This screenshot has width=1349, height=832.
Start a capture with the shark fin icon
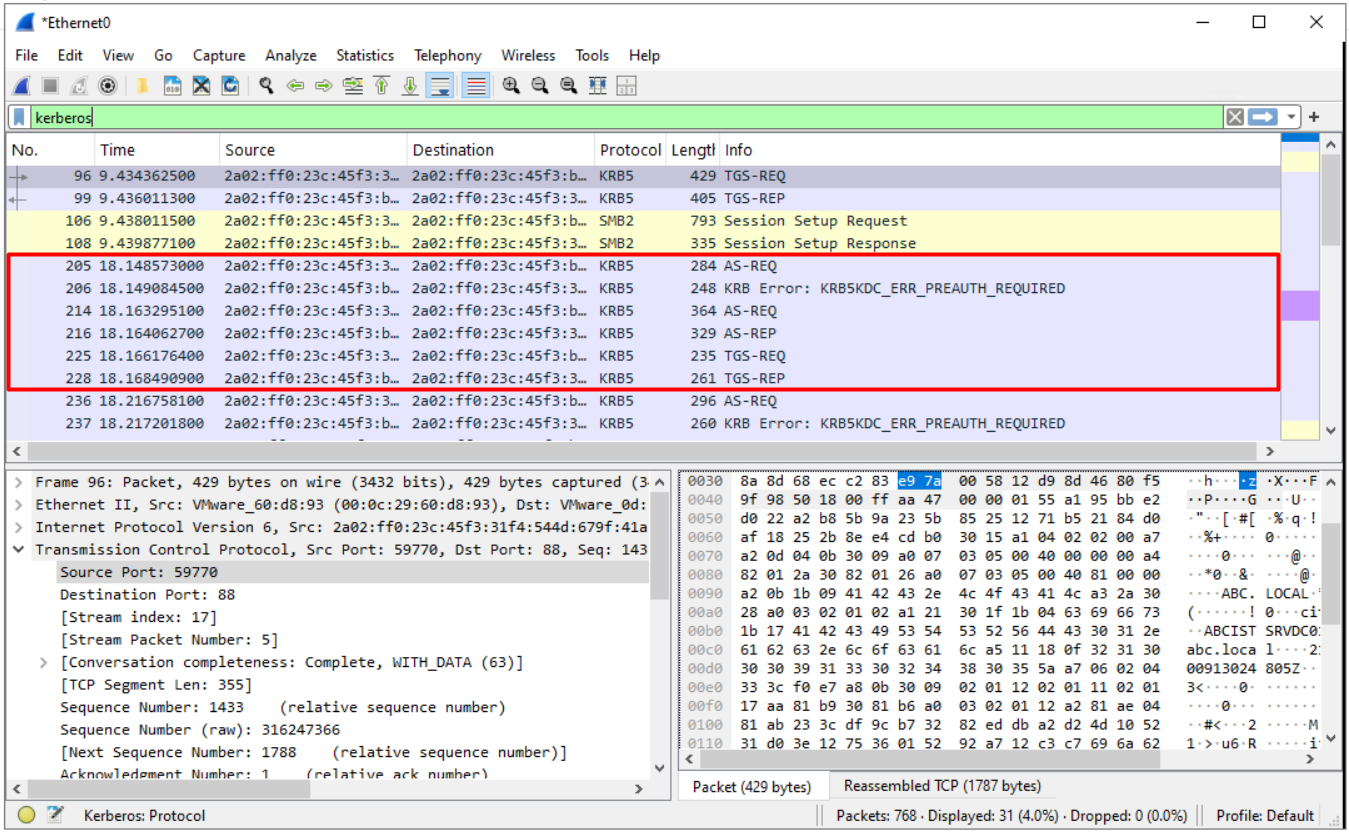(x=21, y=86)
